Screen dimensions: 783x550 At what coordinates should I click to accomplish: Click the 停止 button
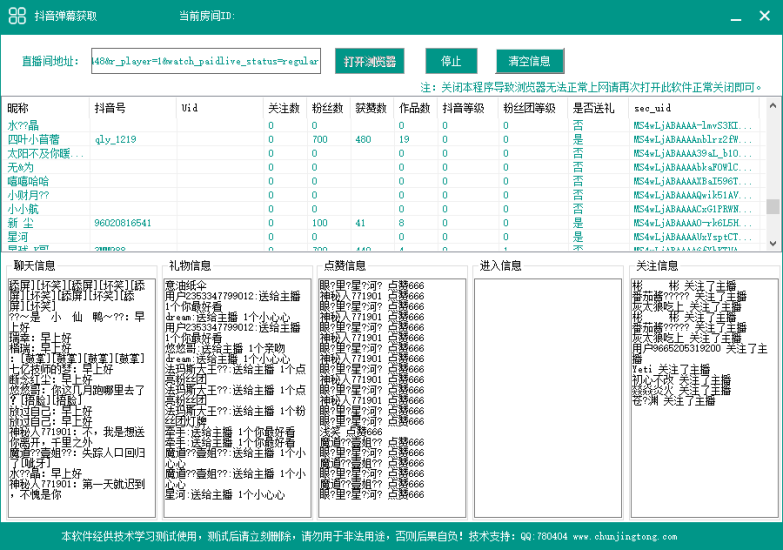pos(451,61)
